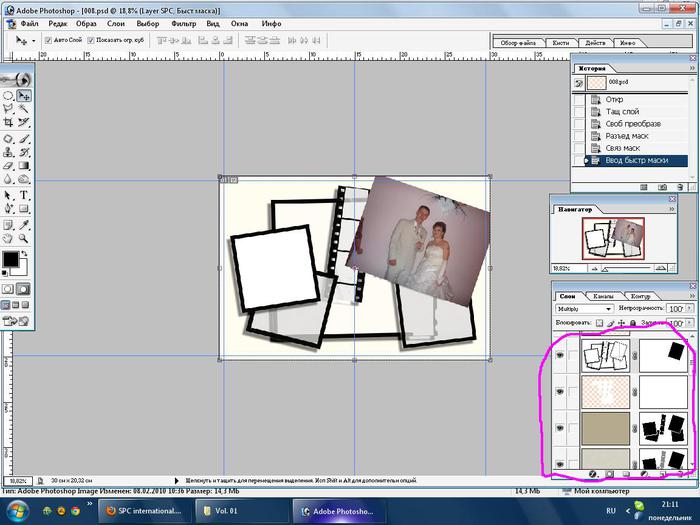Select the Path Selection arrow tool
700x525 pixels.
click(x=8, y=195)
